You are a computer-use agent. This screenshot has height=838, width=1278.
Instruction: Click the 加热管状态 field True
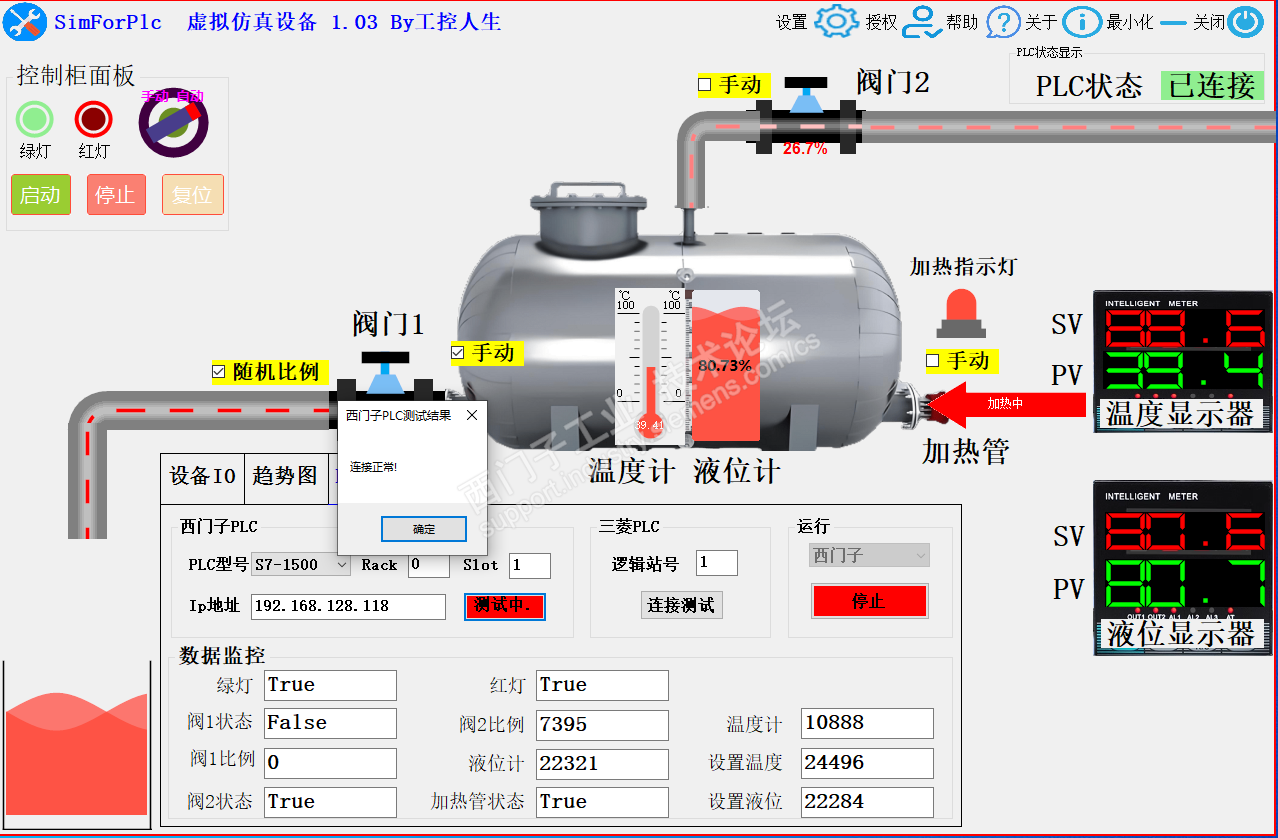(x=602, y=802)
